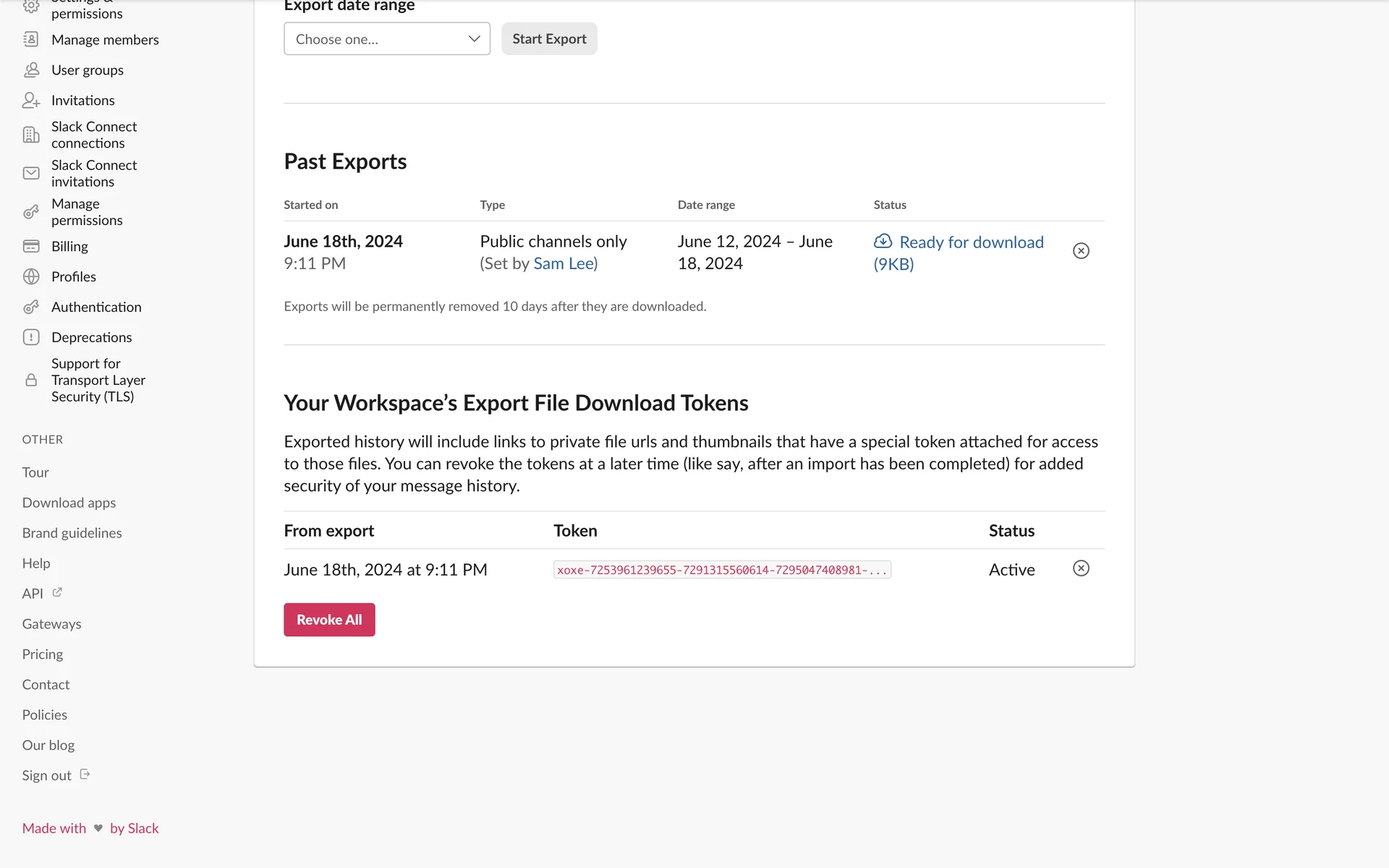Click the red Revoke All button

point(329,620)
